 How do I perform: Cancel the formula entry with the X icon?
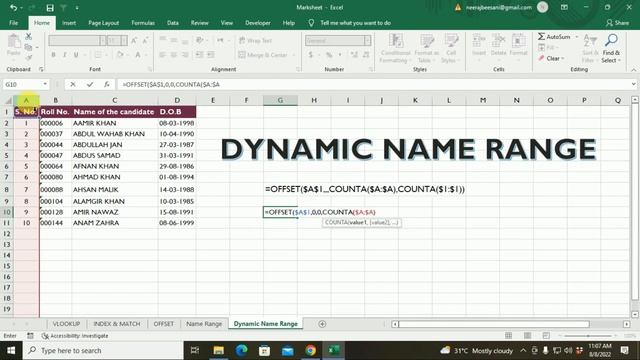73,84
